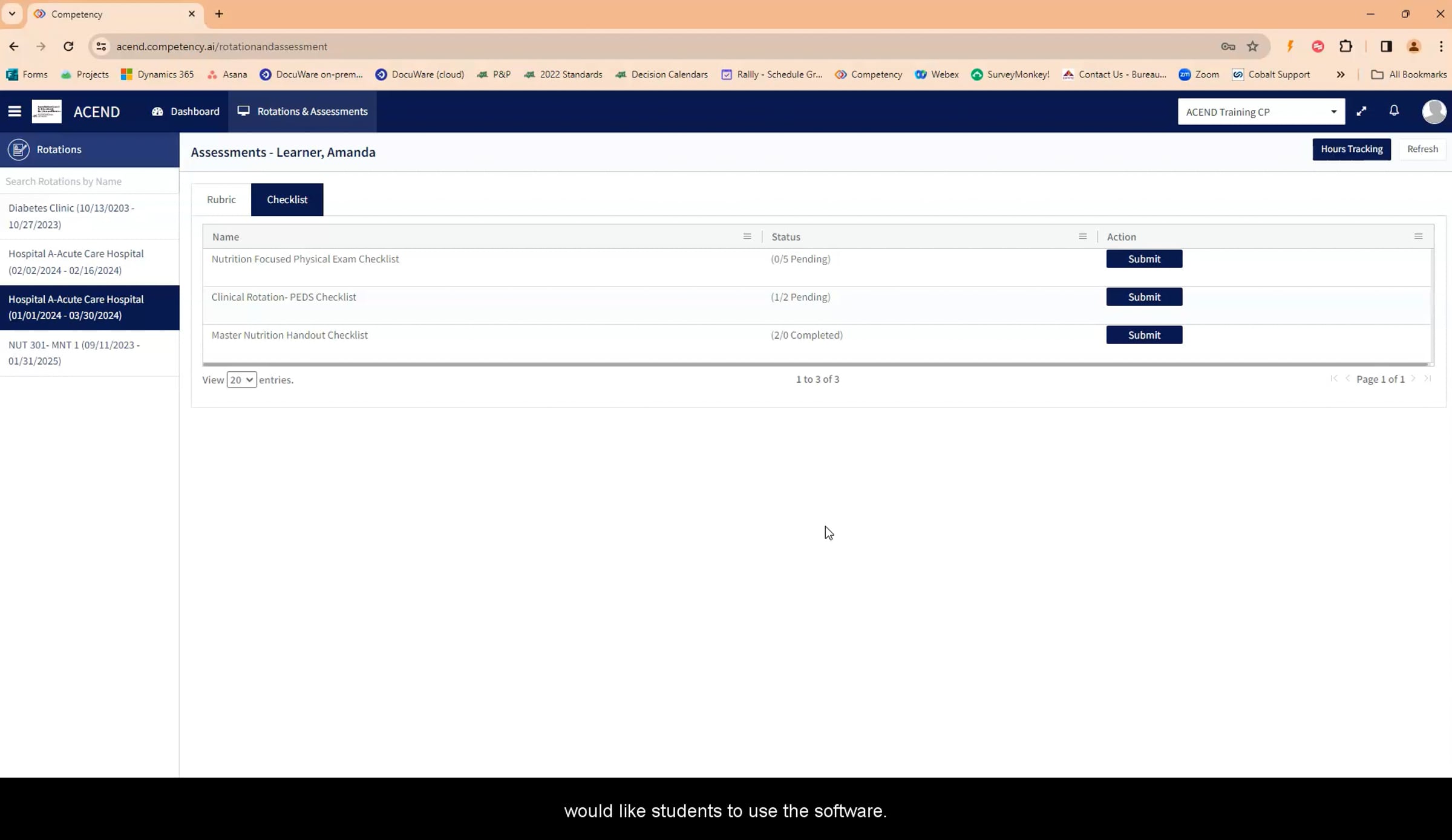Click the browser extensions puzzle icon
The image size is (1452, 840).
(x=1346, y=47)
